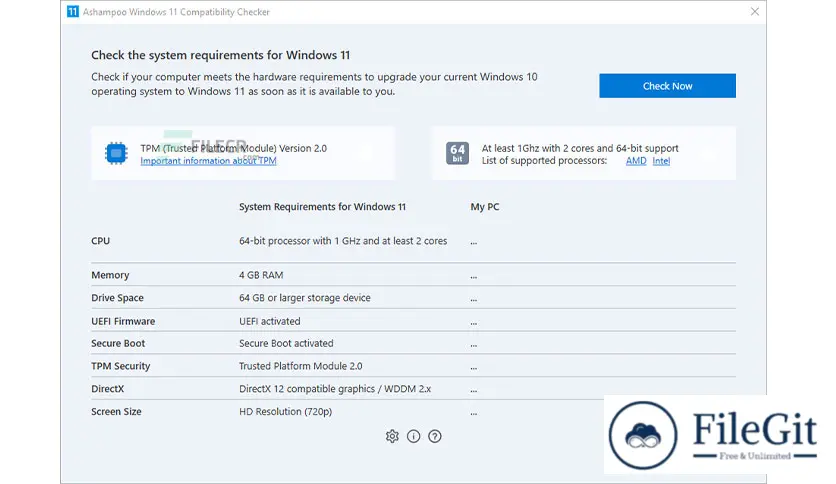Select the UEFI Firmware row label

123,321
